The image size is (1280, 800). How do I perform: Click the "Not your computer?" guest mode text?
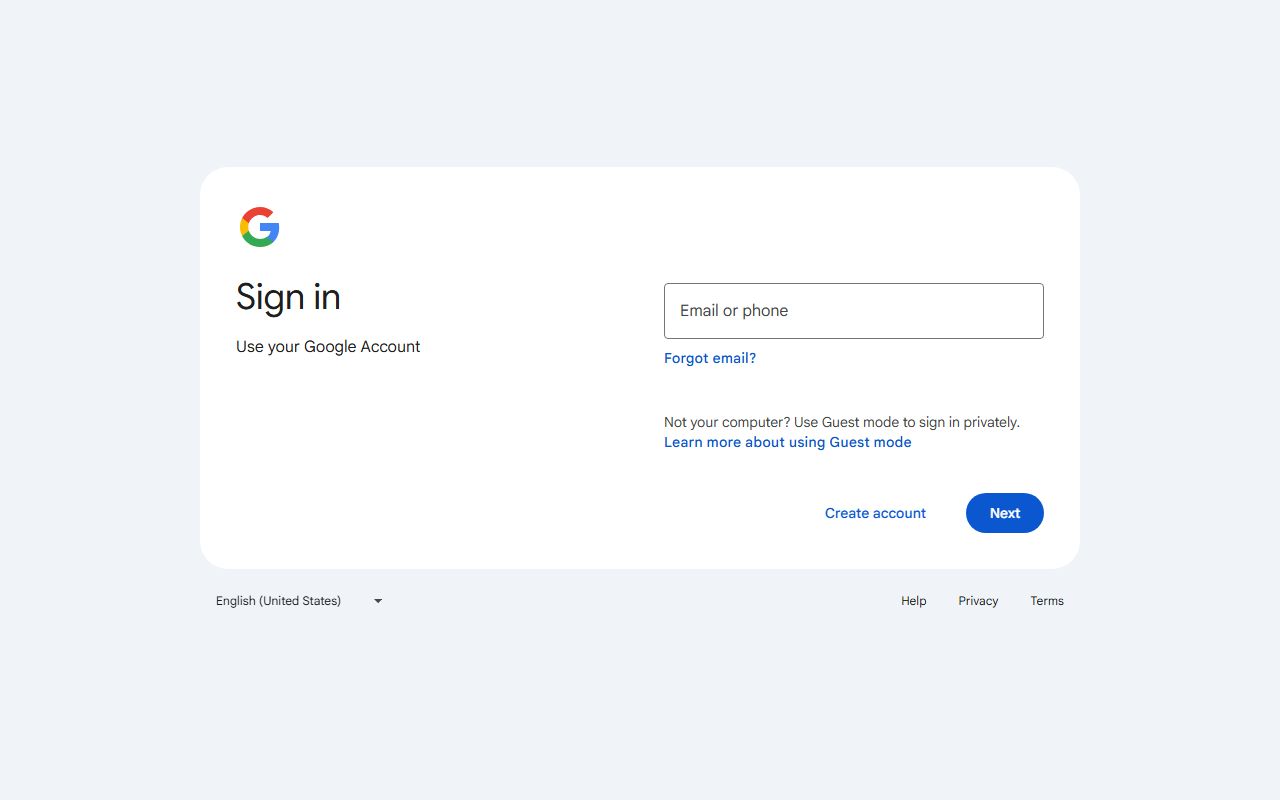[841, 422]
